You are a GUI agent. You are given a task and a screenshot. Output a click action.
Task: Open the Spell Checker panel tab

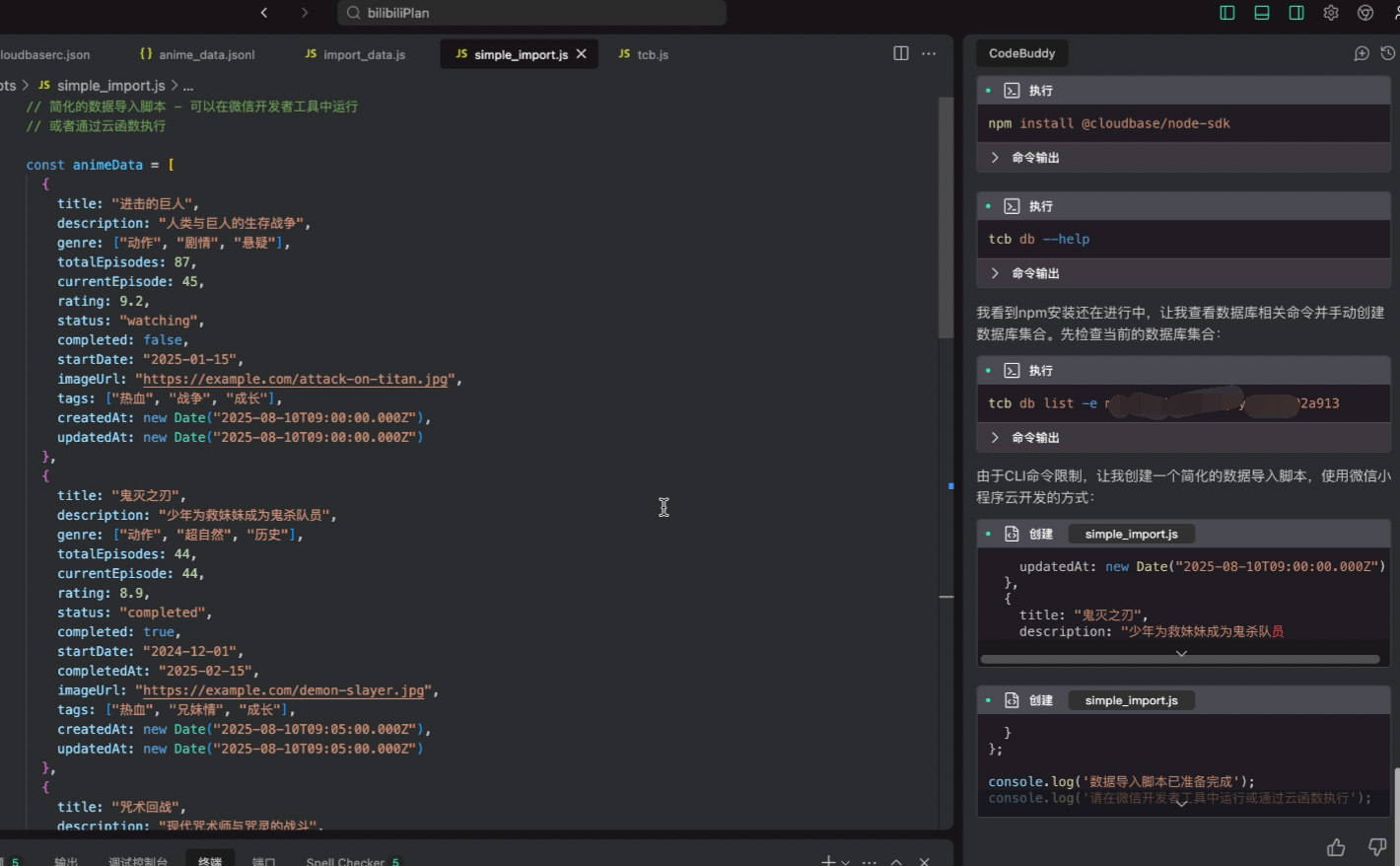pos(352,861)
